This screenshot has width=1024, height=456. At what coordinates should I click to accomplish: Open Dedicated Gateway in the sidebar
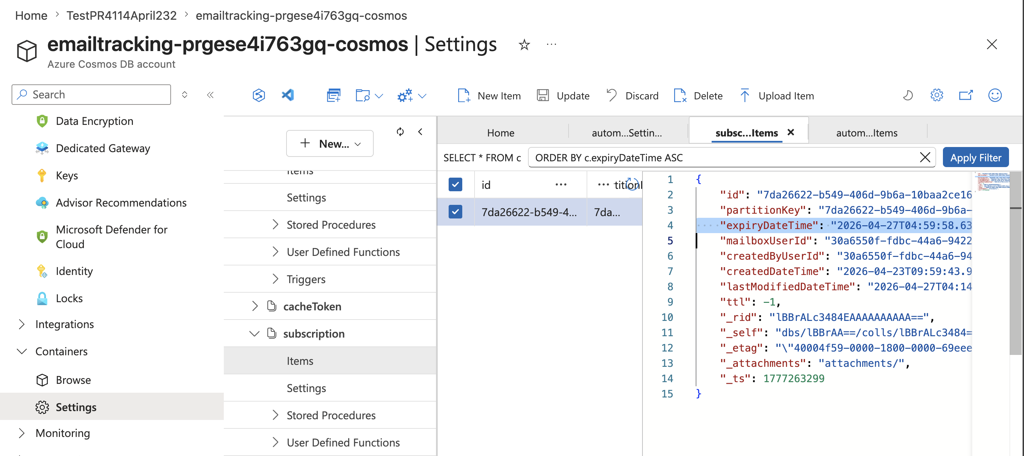(93, 148)
